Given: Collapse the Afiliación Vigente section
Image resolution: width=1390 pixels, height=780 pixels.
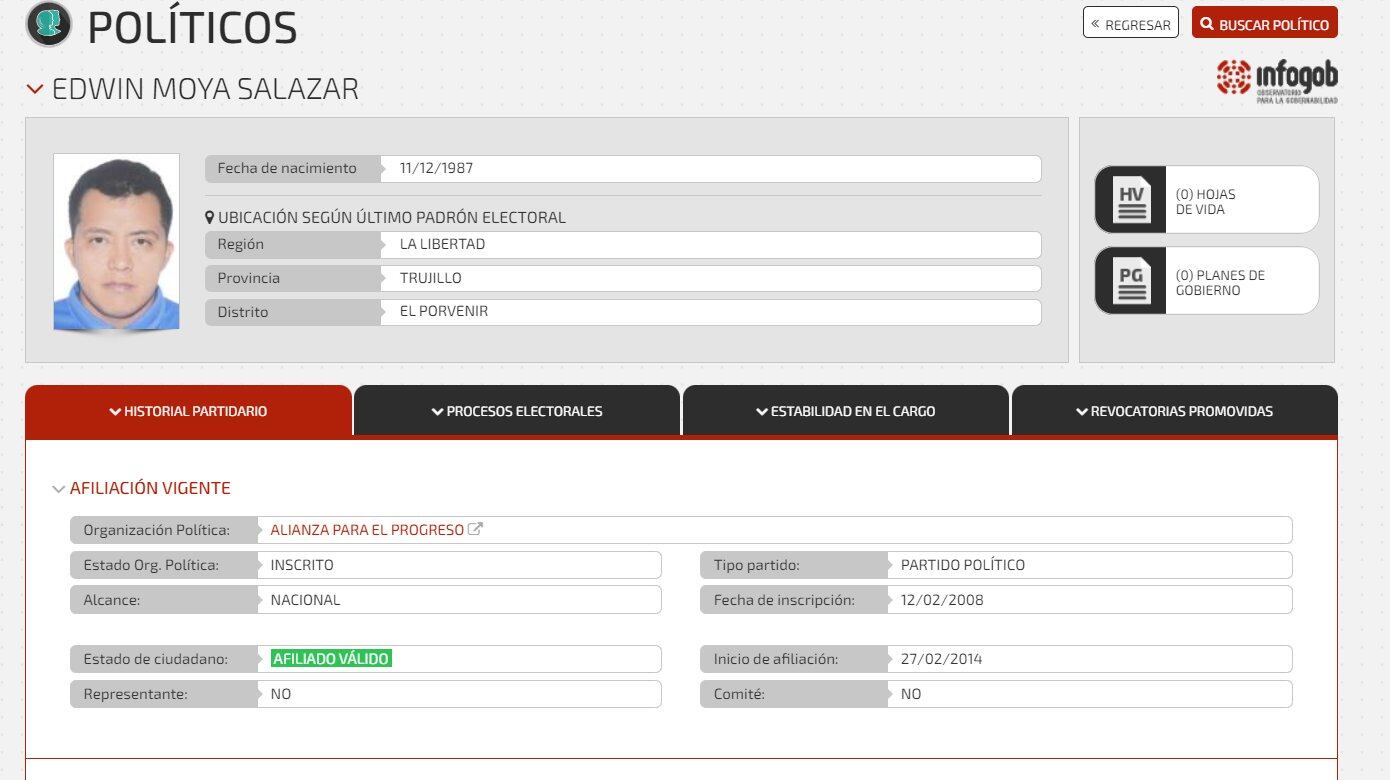Looking at the screenshot, I should 58,489.
